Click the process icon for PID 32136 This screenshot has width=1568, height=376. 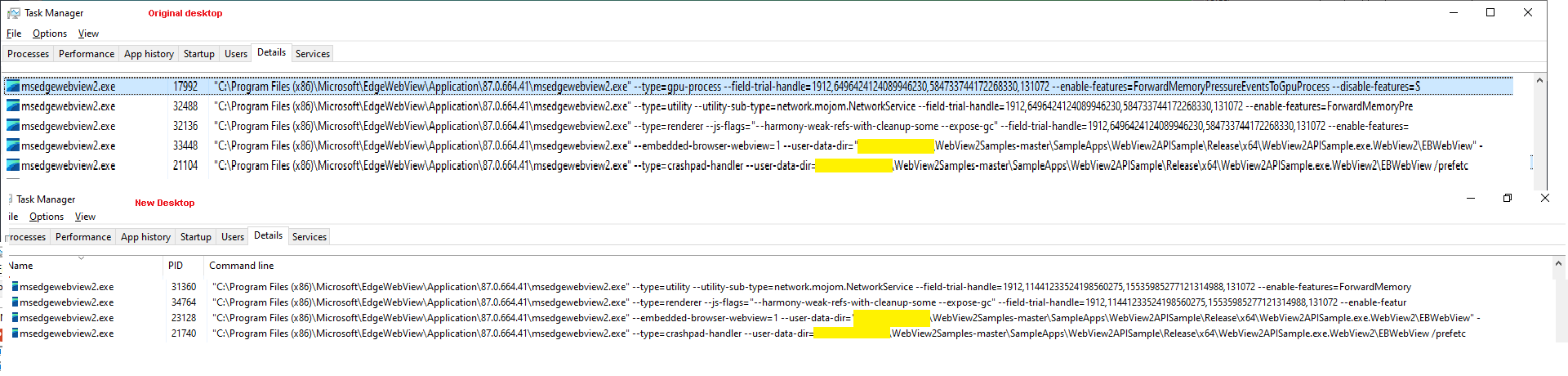point(12,125)
